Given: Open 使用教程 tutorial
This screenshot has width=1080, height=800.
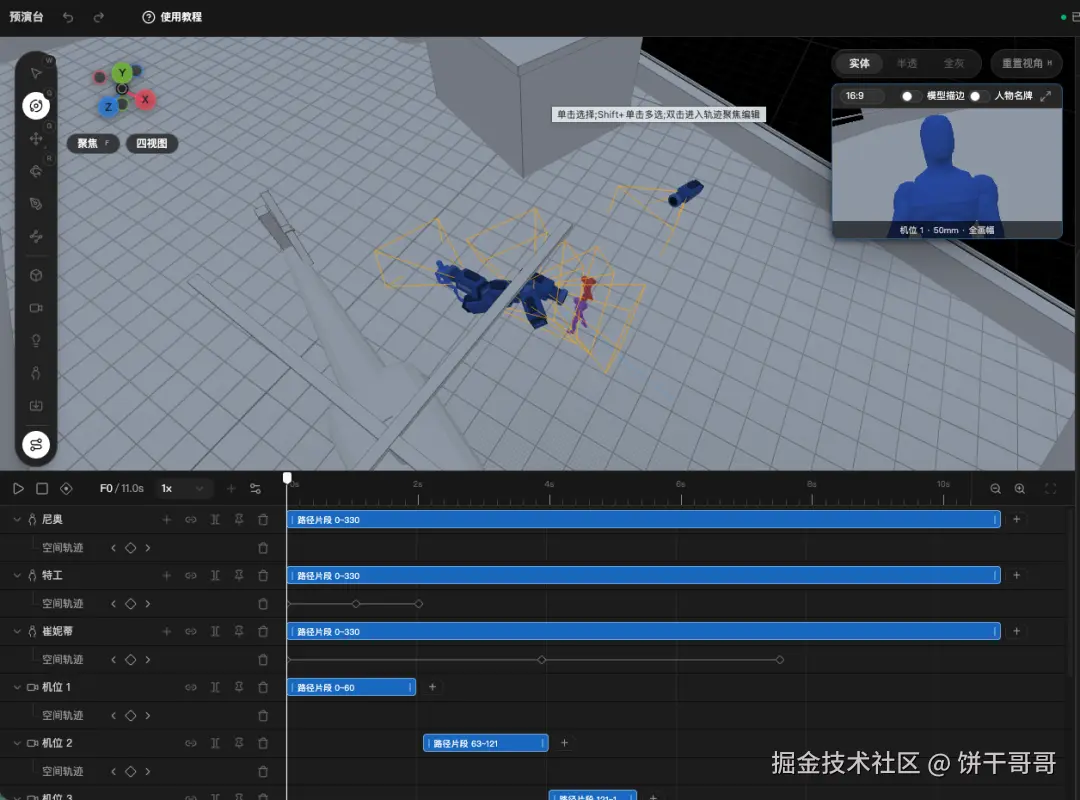Looking at the screenshot, I should (x=172, y=17).
